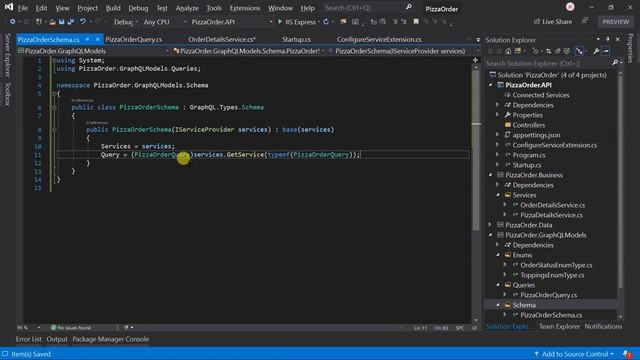Image resolution: width=640 pixels, height=360 pixels.
Task: Collapse the Queries folder node
Action: click(x=498, y=285)
